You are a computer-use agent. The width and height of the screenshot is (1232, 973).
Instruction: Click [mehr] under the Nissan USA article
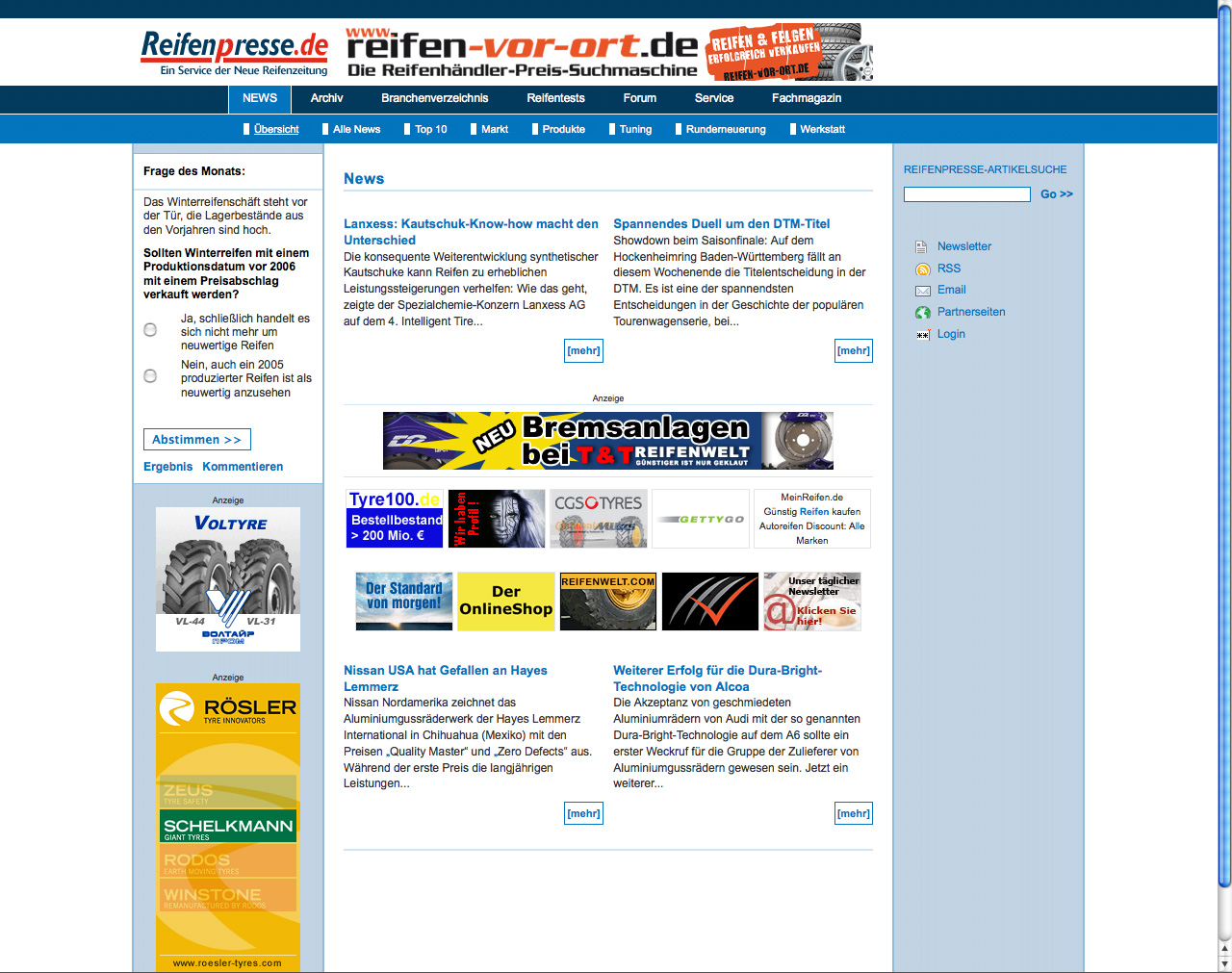click(x=583, y=814)
